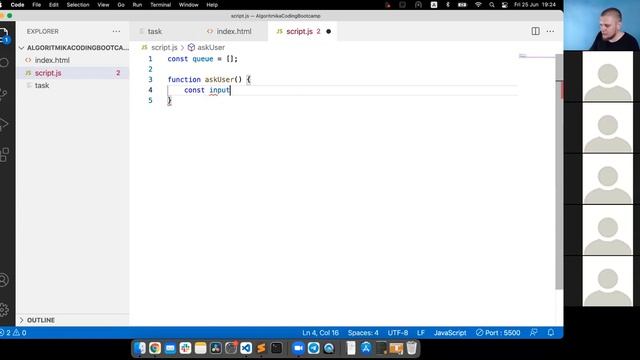Open Wi-Fi menu in menu bar
The height and width of the screenshot is (360, 640).
(478, 5)
